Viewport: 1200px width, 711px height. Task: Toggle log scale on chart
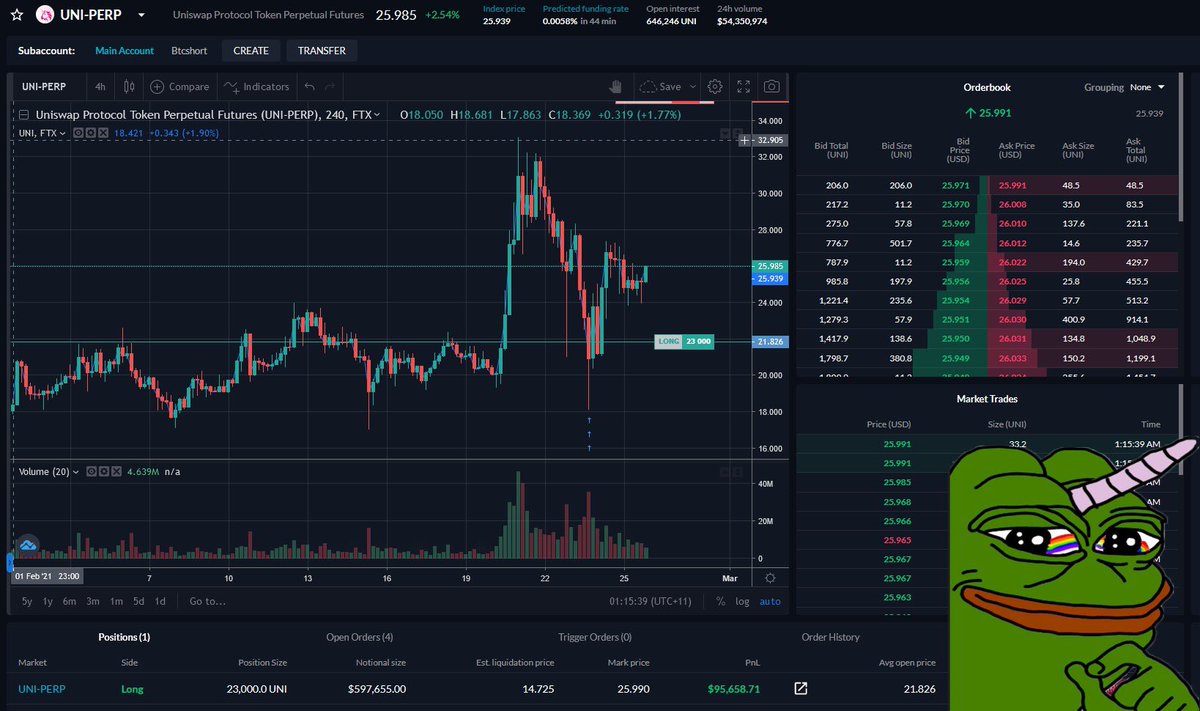[x=742, y=601]
